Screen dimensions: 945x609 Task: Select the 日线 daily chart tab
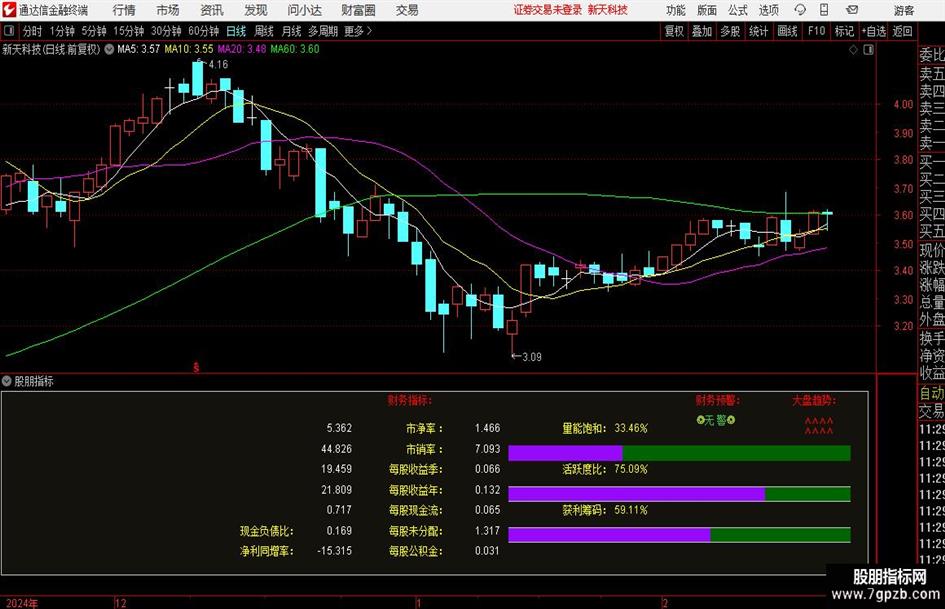(236, 31)
